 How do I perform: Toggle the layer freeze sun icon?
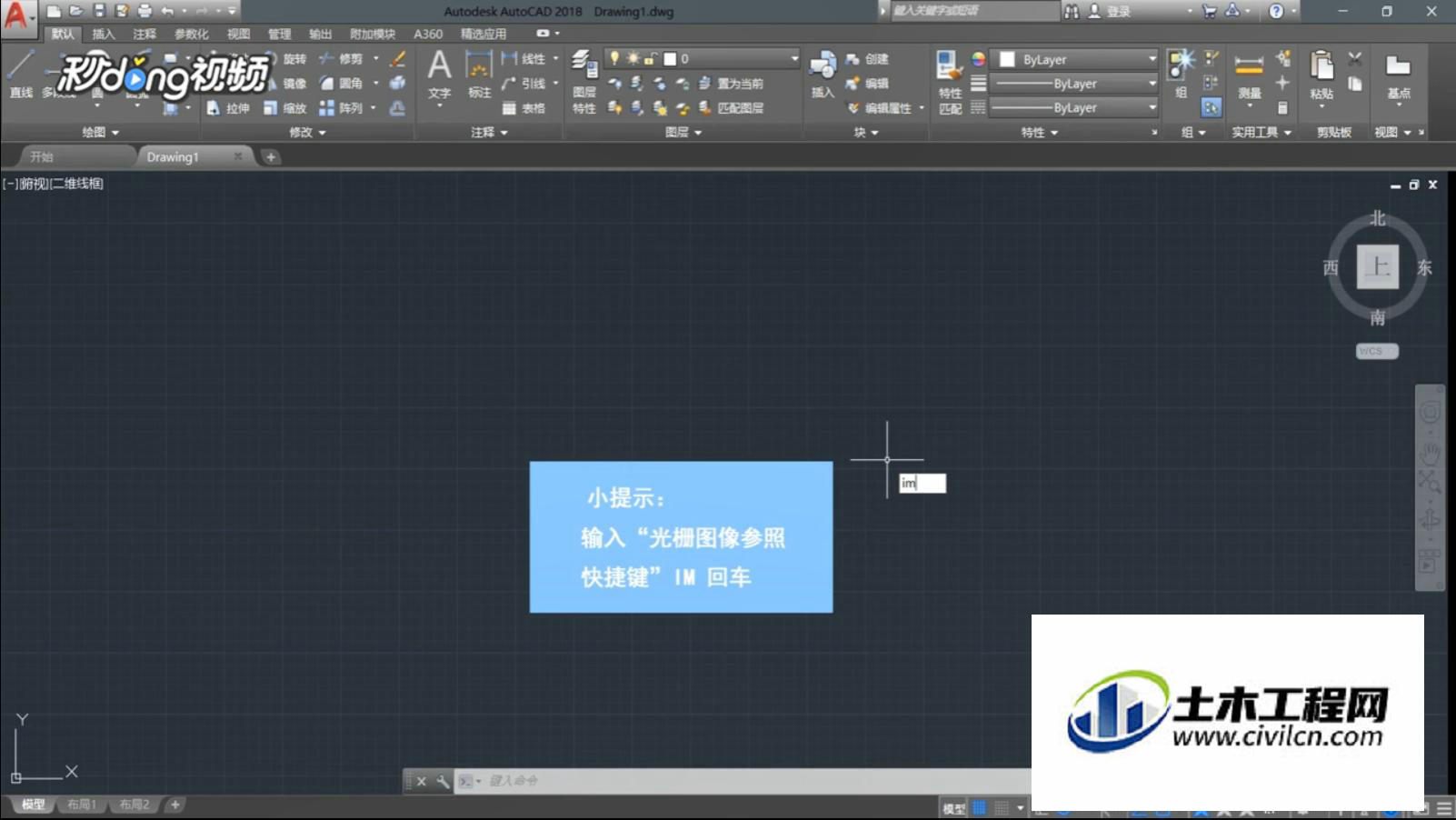point(633,58)
